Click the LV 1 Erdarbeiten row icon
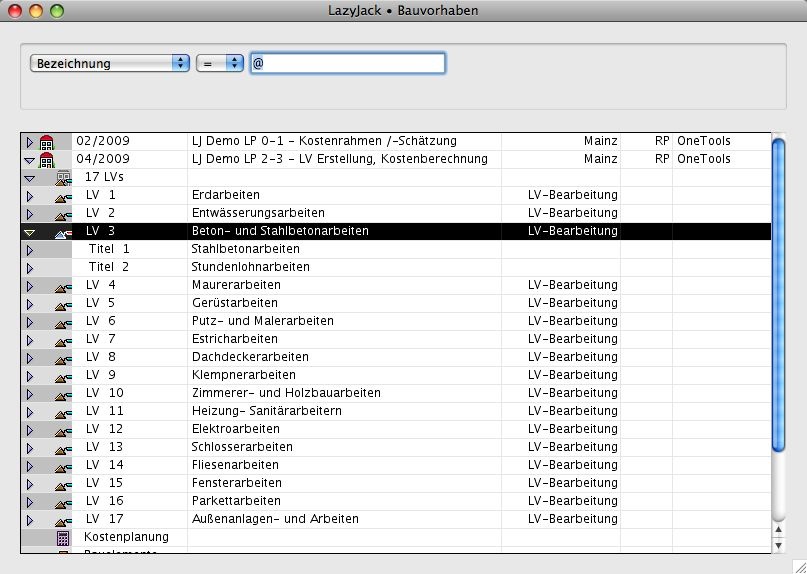This screenshot has height=574, width=807. click(63, 197)
